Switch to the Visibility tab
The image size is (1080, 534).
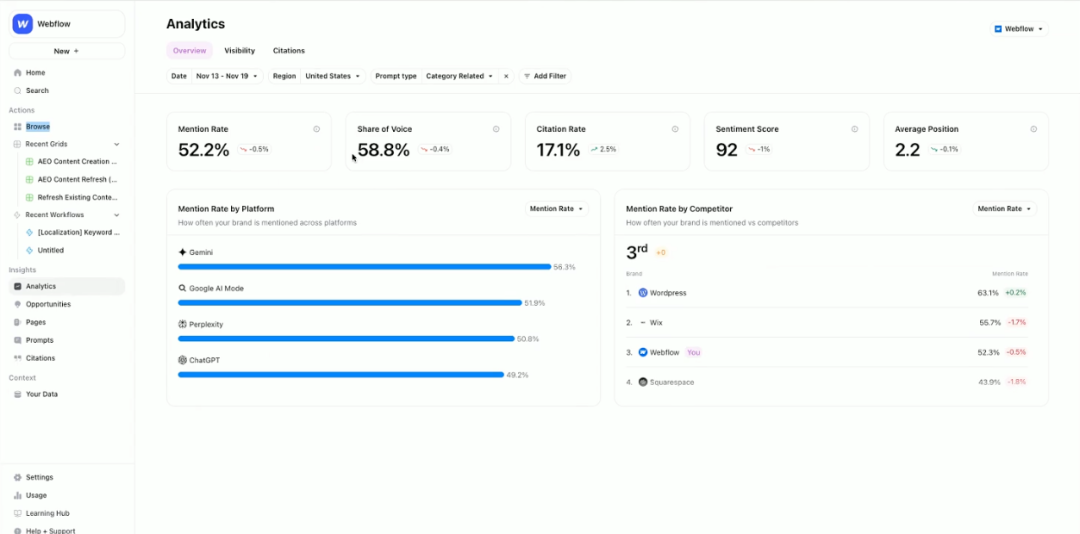click(x=239, y=51)
